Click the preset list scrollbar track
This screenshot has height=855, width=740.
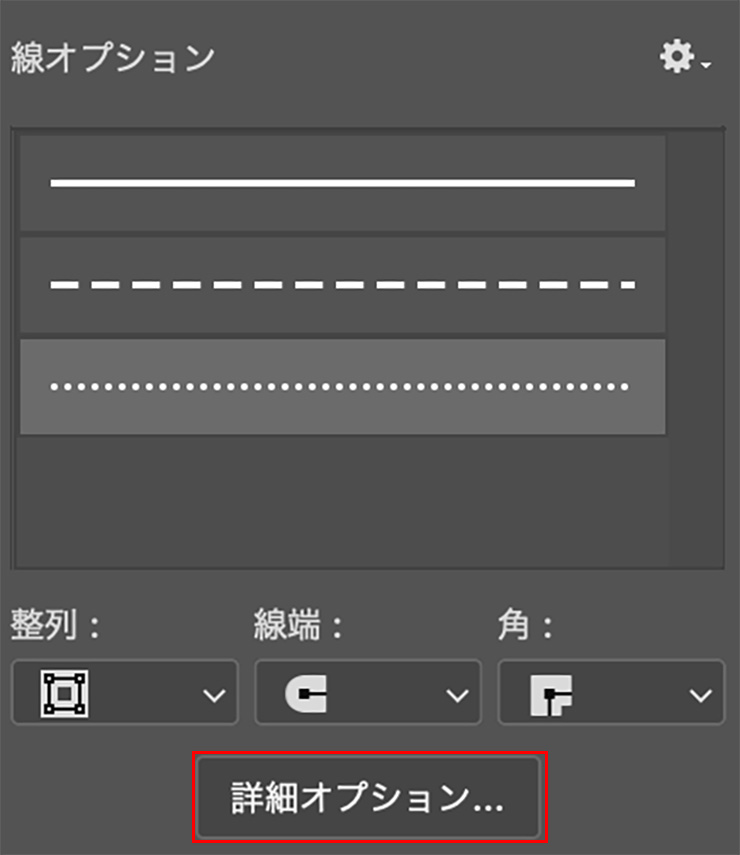pos(696,349)
